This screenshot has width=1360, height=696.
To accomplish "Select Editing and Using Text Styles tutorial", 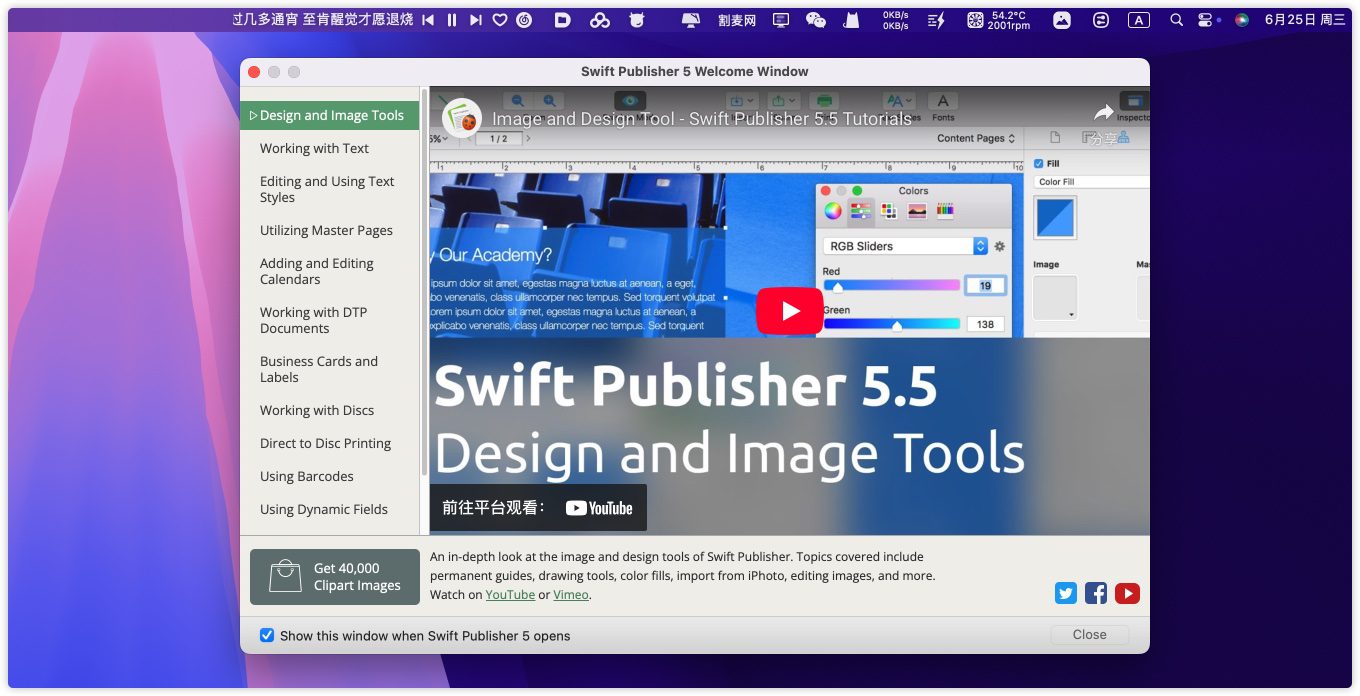I will coord(329,189).
